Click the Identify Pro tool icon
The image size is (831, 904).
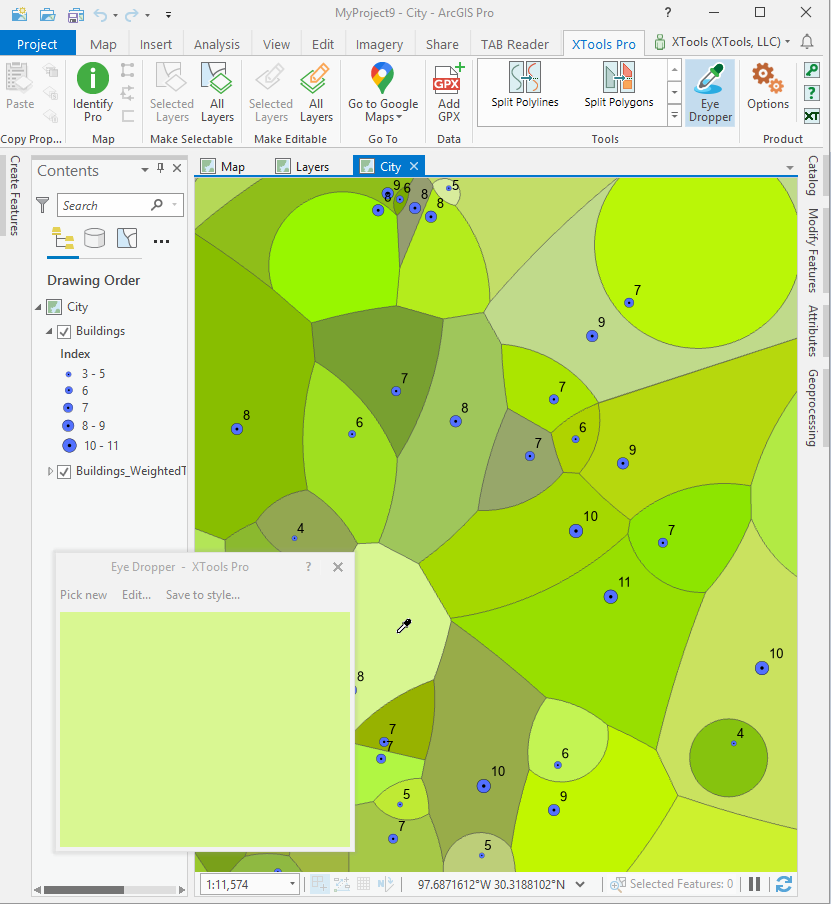(x=93, y=79)
